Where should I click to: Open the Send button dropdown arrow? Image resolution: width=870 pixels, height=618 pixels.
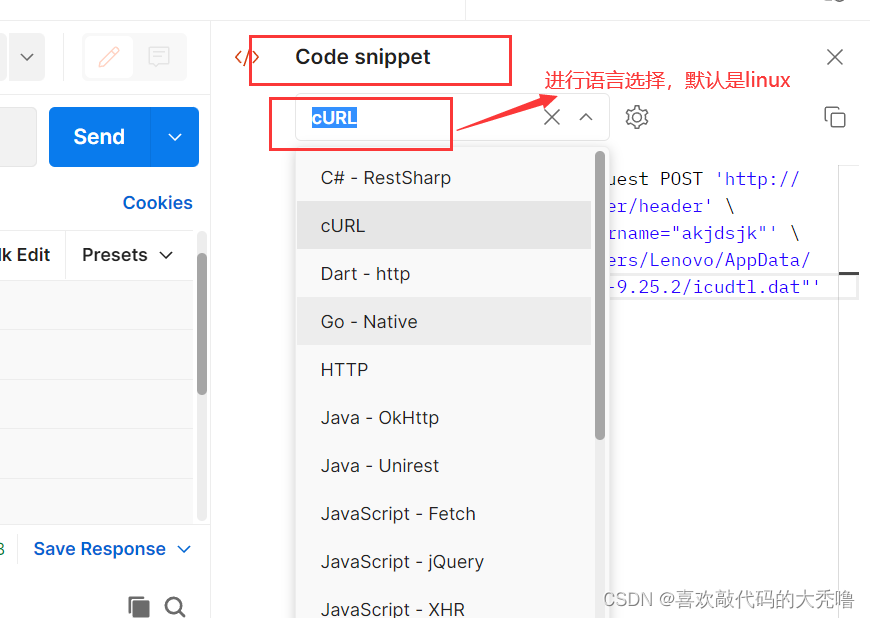[x=175, y=137]
